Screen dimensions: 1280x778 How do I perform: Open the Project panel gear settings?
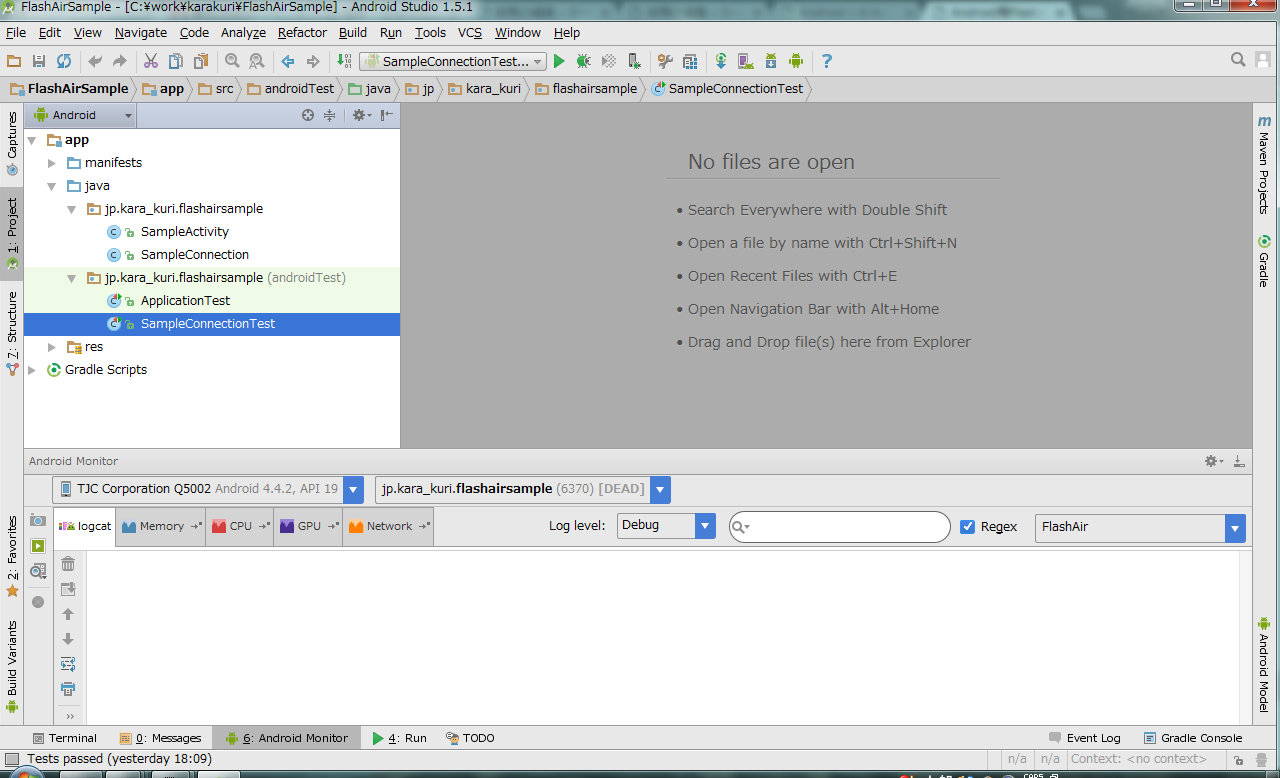(x=361, y=115)
